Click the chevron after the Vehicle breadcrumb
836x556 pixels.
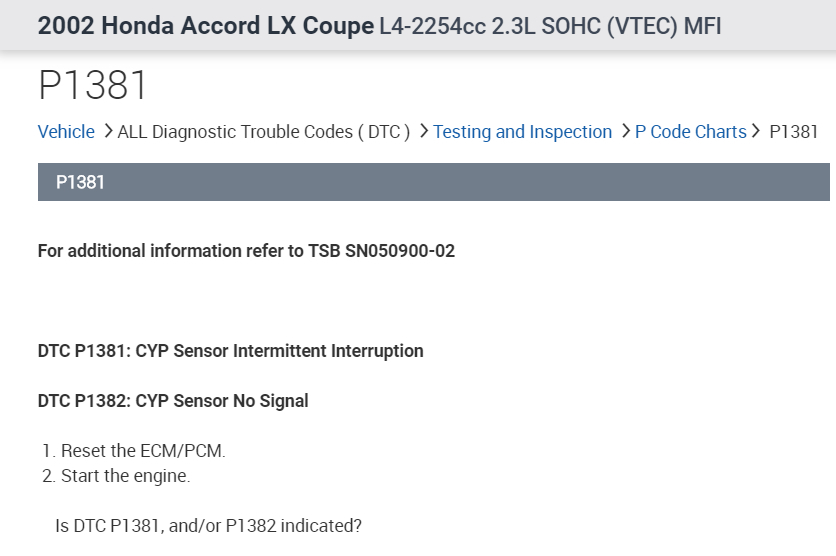tap(106, 131)
